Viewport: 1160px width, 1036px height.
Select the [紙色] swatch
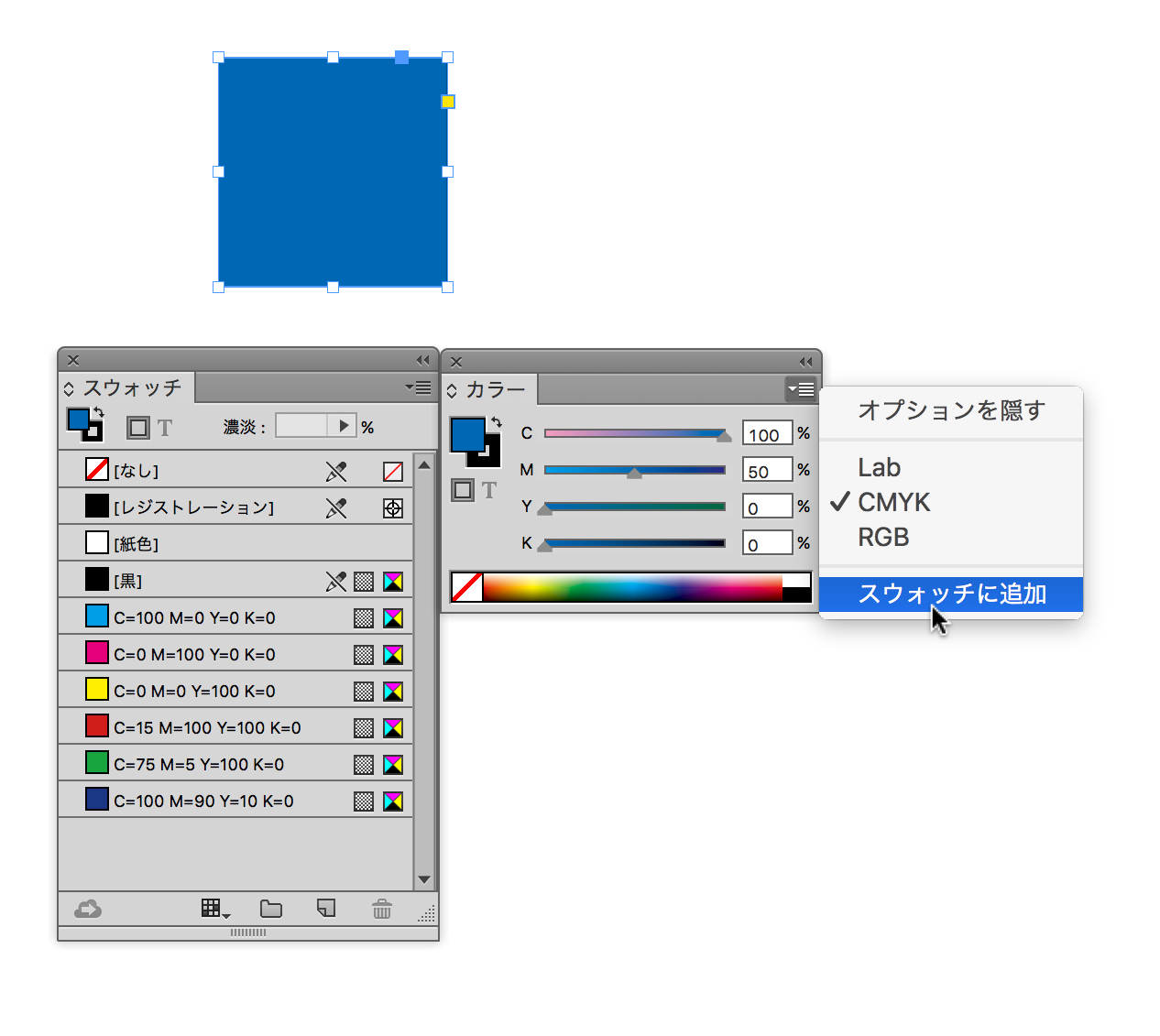point(235,543)
